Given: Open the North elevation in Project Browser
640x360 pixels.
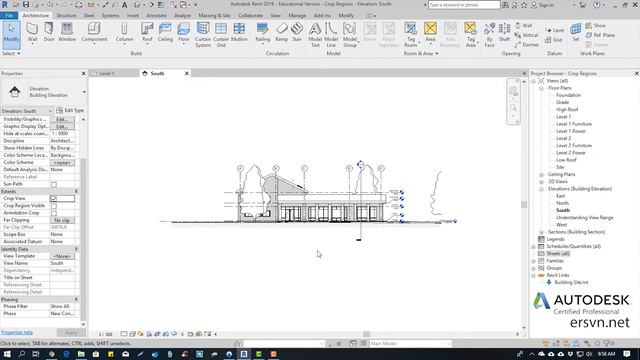Looking at the screenshot, I should 562,203.
